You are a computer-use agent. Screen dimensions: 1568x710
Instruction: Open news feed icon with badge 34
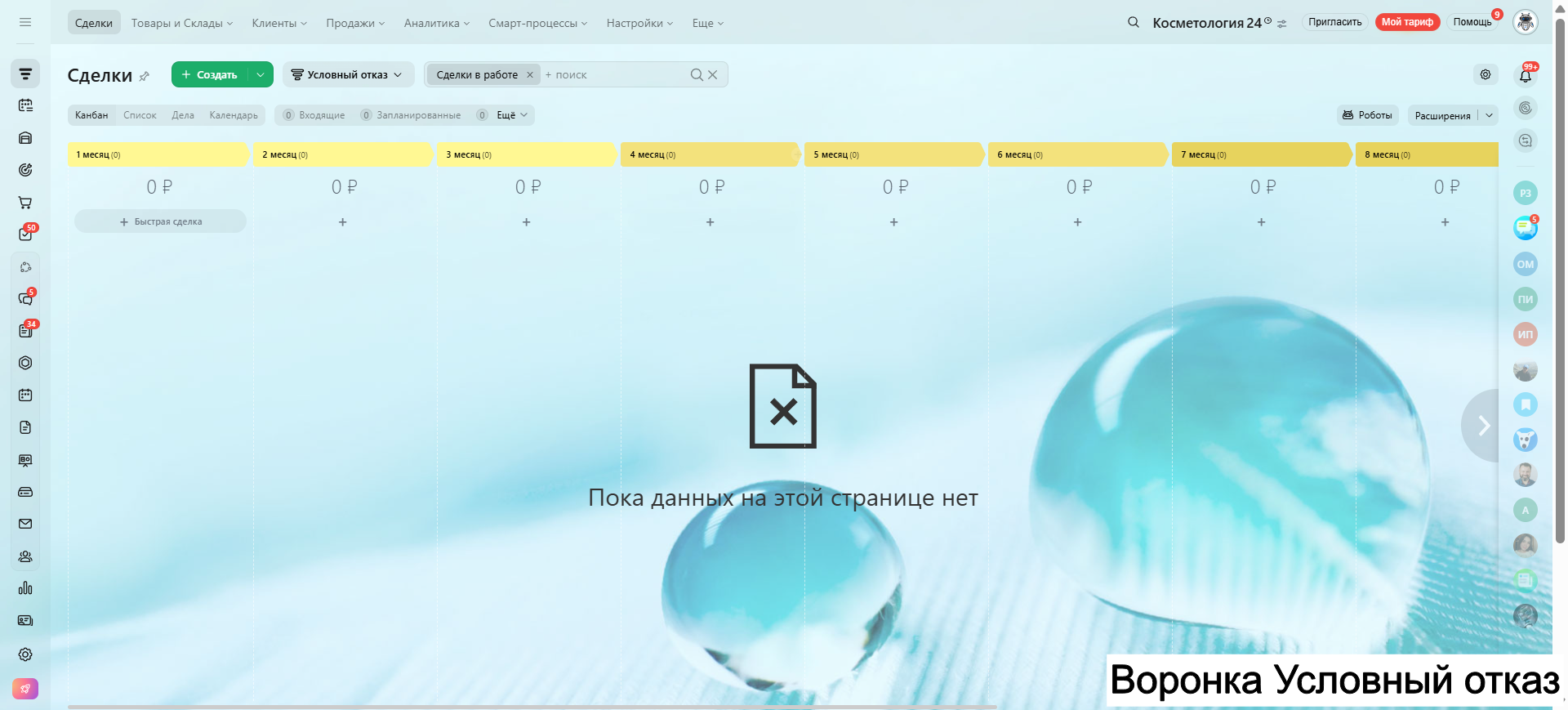click(25, 331)
